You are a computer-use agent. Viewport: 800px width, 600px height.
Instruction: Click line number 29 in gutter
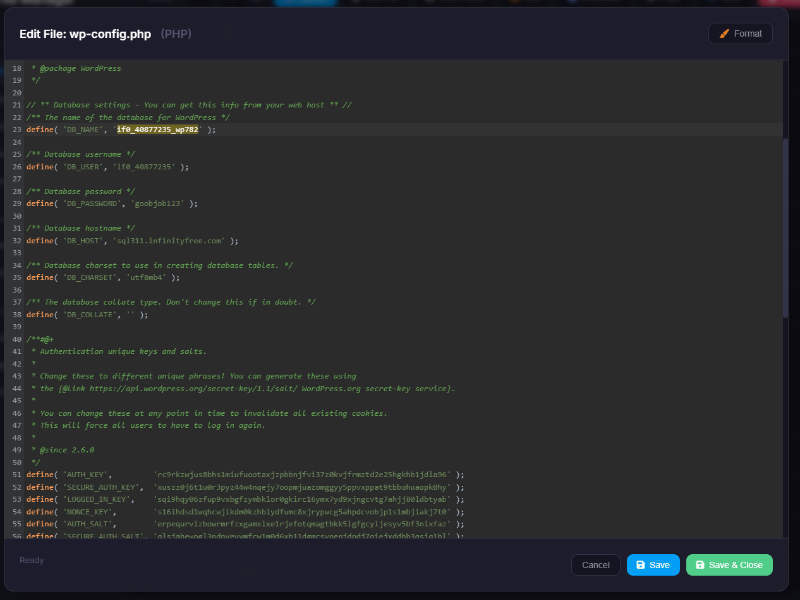17,204
